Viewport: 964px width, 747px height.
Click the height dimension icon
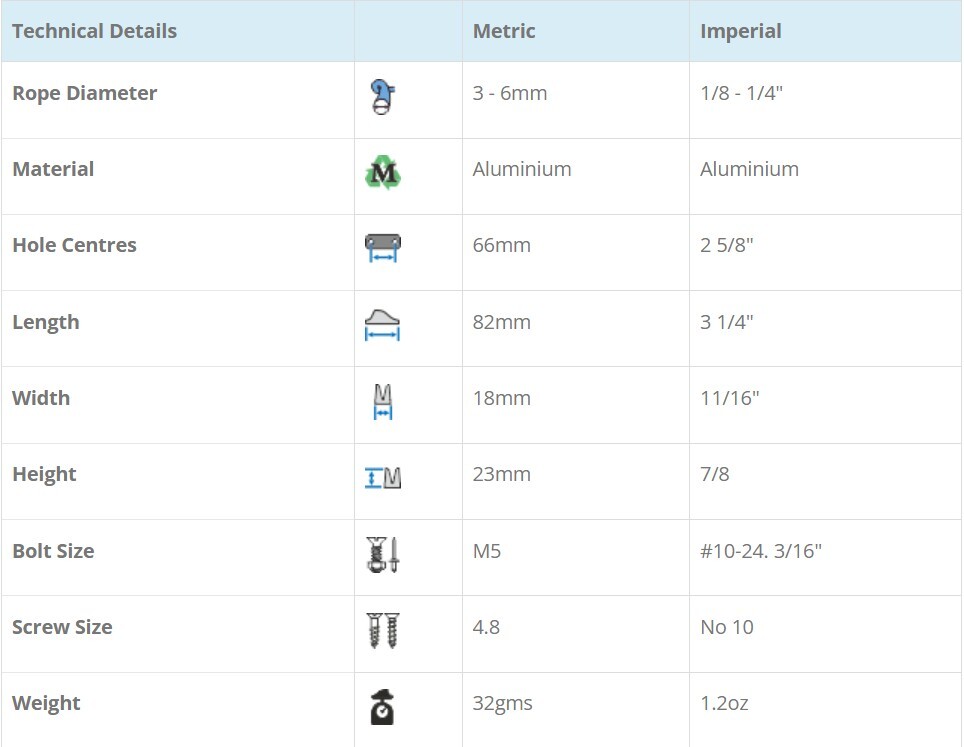[382, 477]
